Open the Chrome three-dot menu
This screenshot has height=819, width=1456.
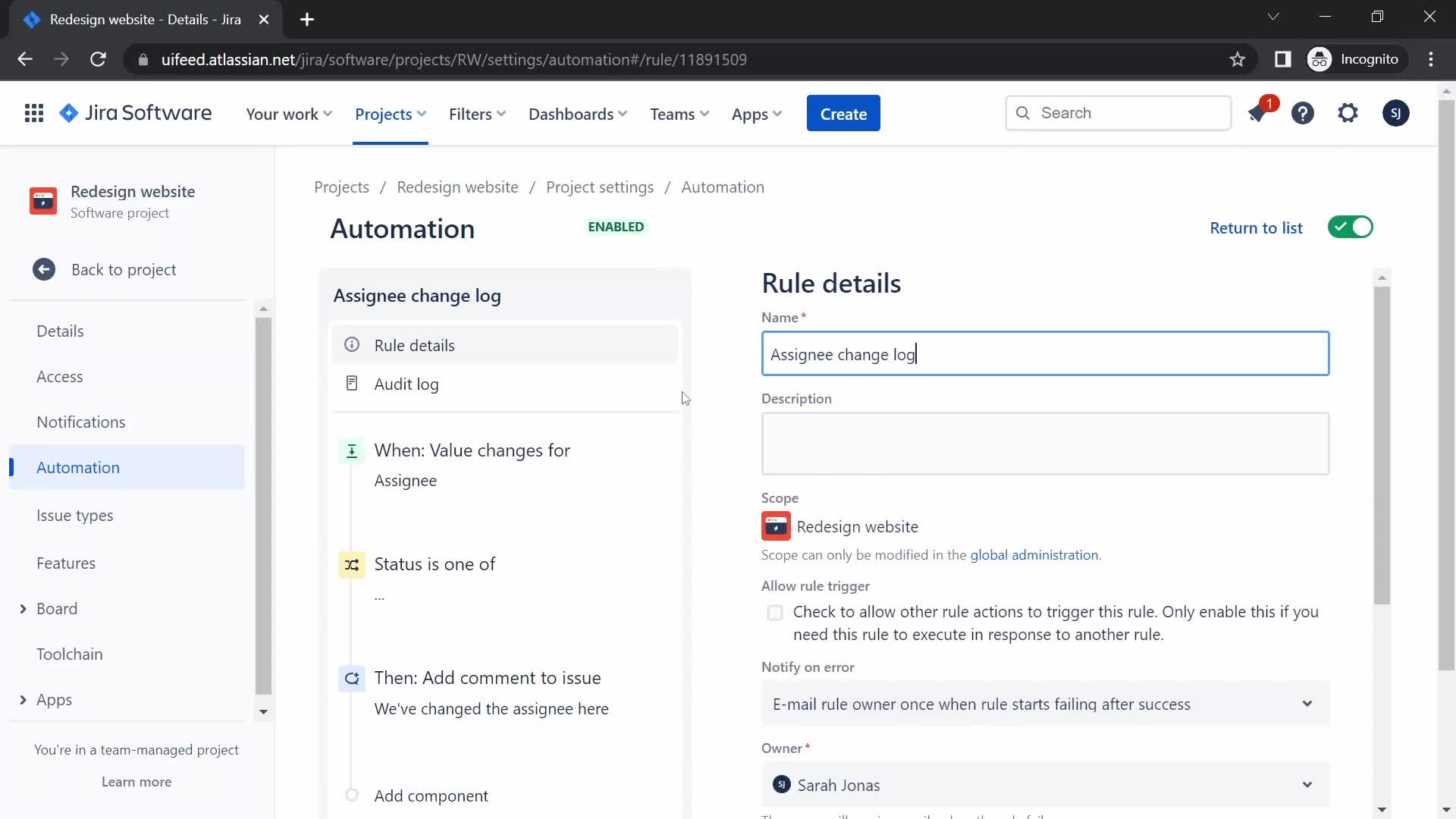coord(1431,60)
